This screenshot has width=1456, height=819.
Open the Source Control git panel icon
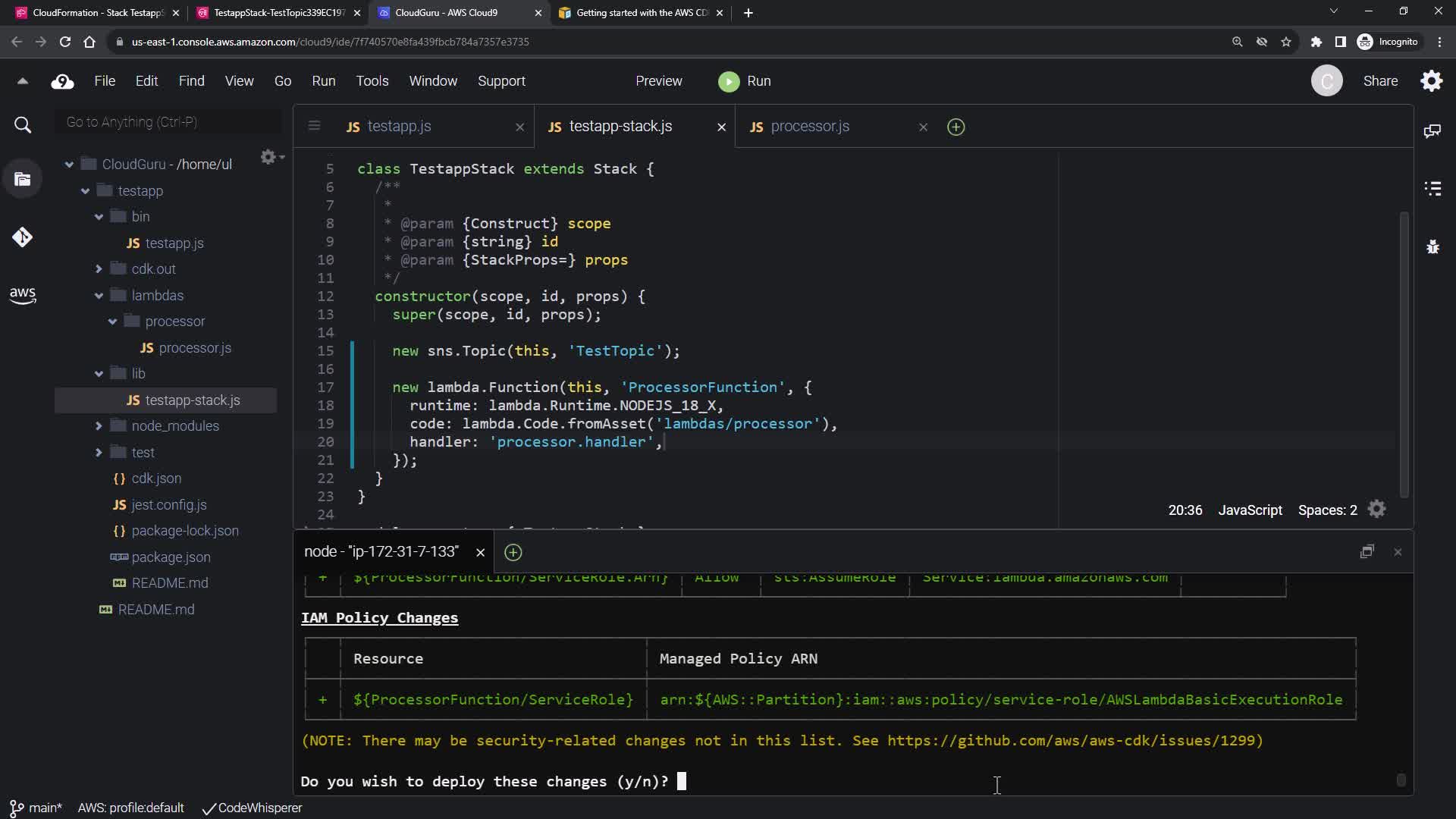(x=22, y=237)
